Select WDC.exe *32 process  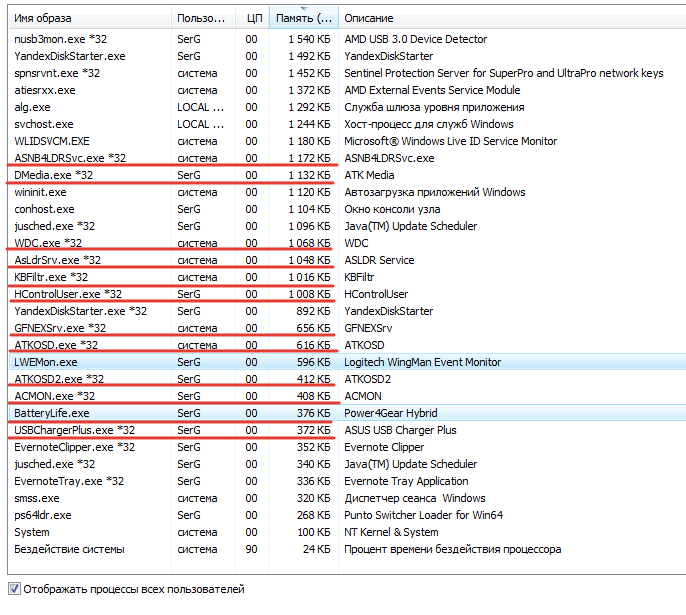click(48, 243)
